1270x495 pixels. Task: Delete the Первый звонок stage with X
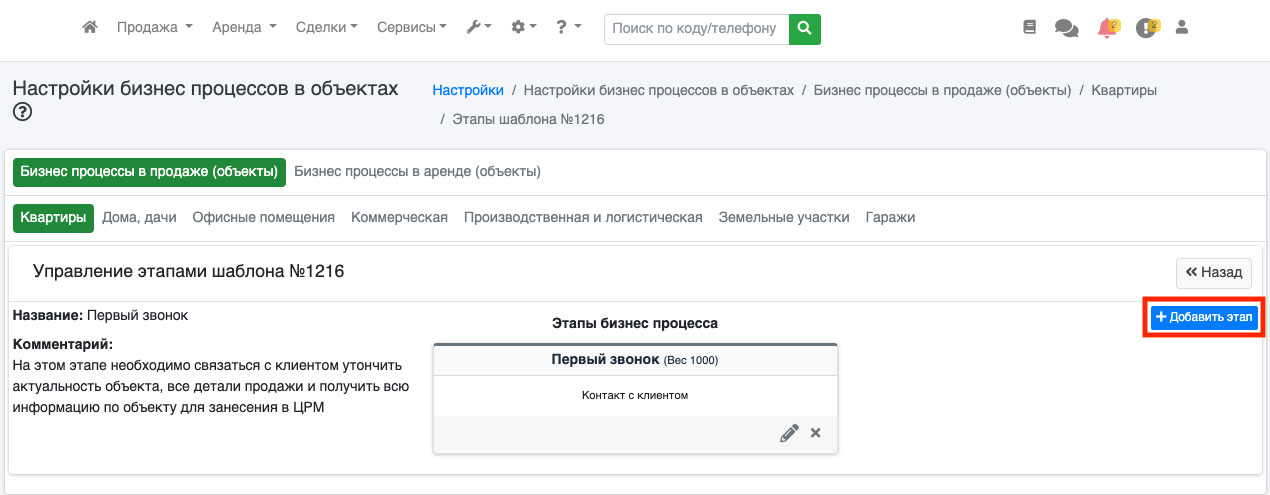815,433
